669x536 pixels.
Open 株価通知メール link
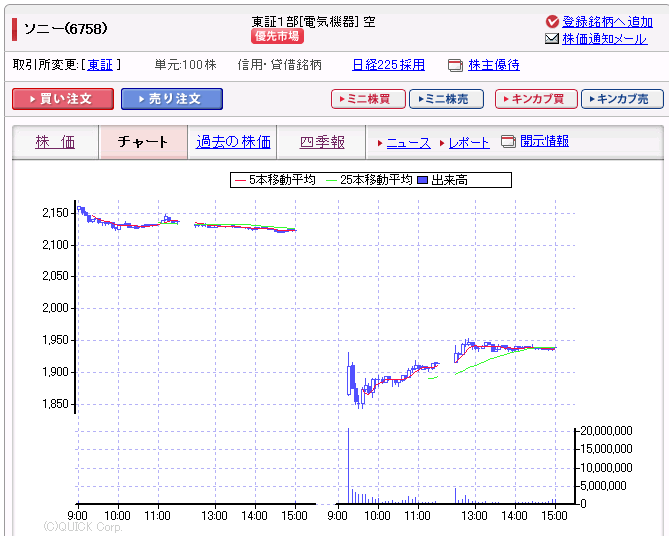tap(605, 39)
